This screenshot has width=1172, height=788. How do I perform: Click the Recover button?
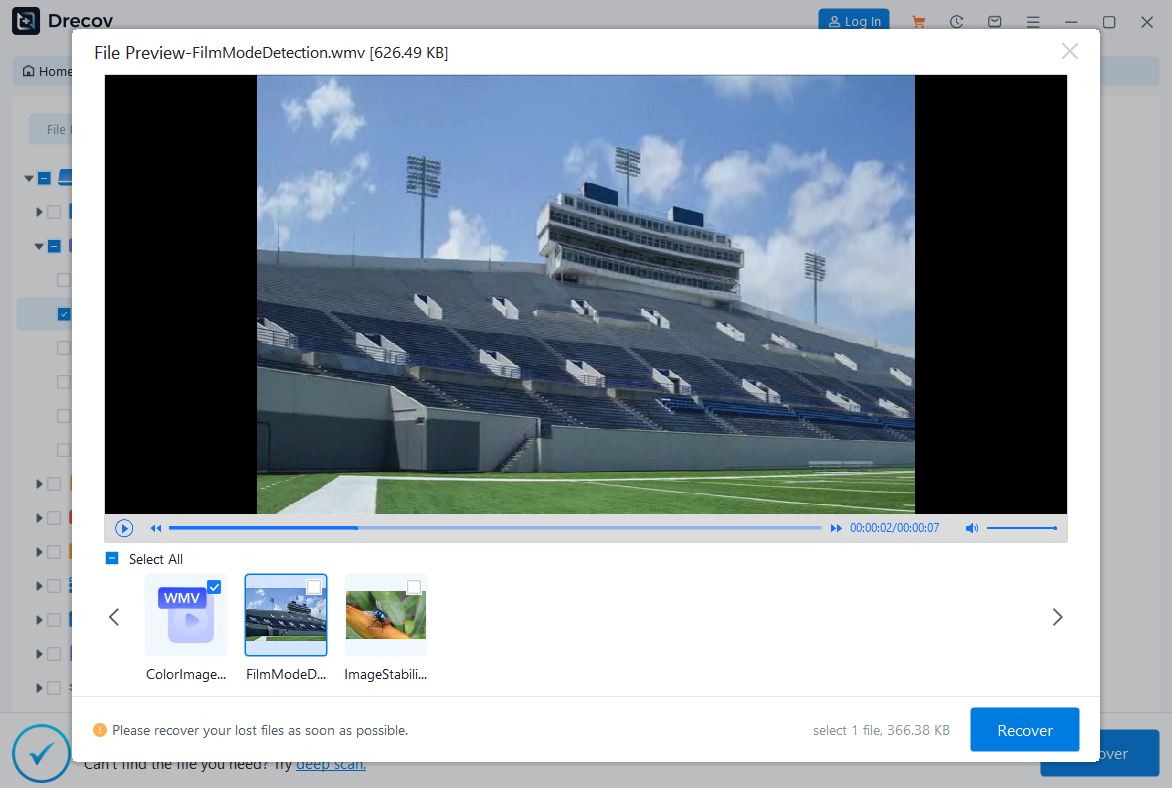[x=1024, y=730]
